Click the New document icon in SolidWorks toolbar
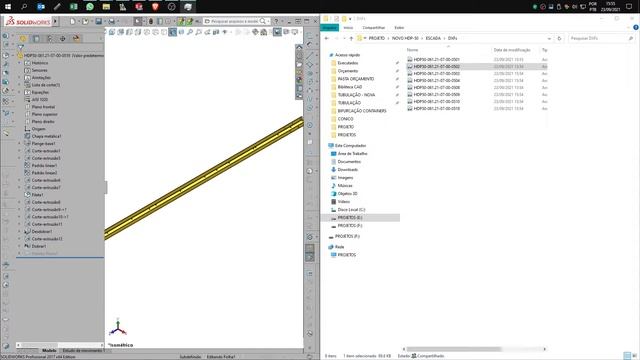This screenshot has width=640, height=360. point(72,21)
